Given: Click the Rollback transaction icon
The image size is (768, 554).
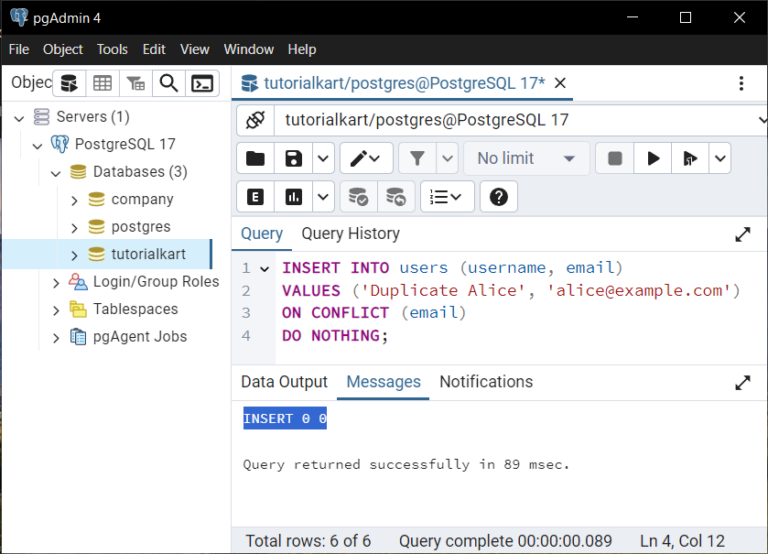Looking at the screenshot, I should pyautogui.click(x=396, y=197).
